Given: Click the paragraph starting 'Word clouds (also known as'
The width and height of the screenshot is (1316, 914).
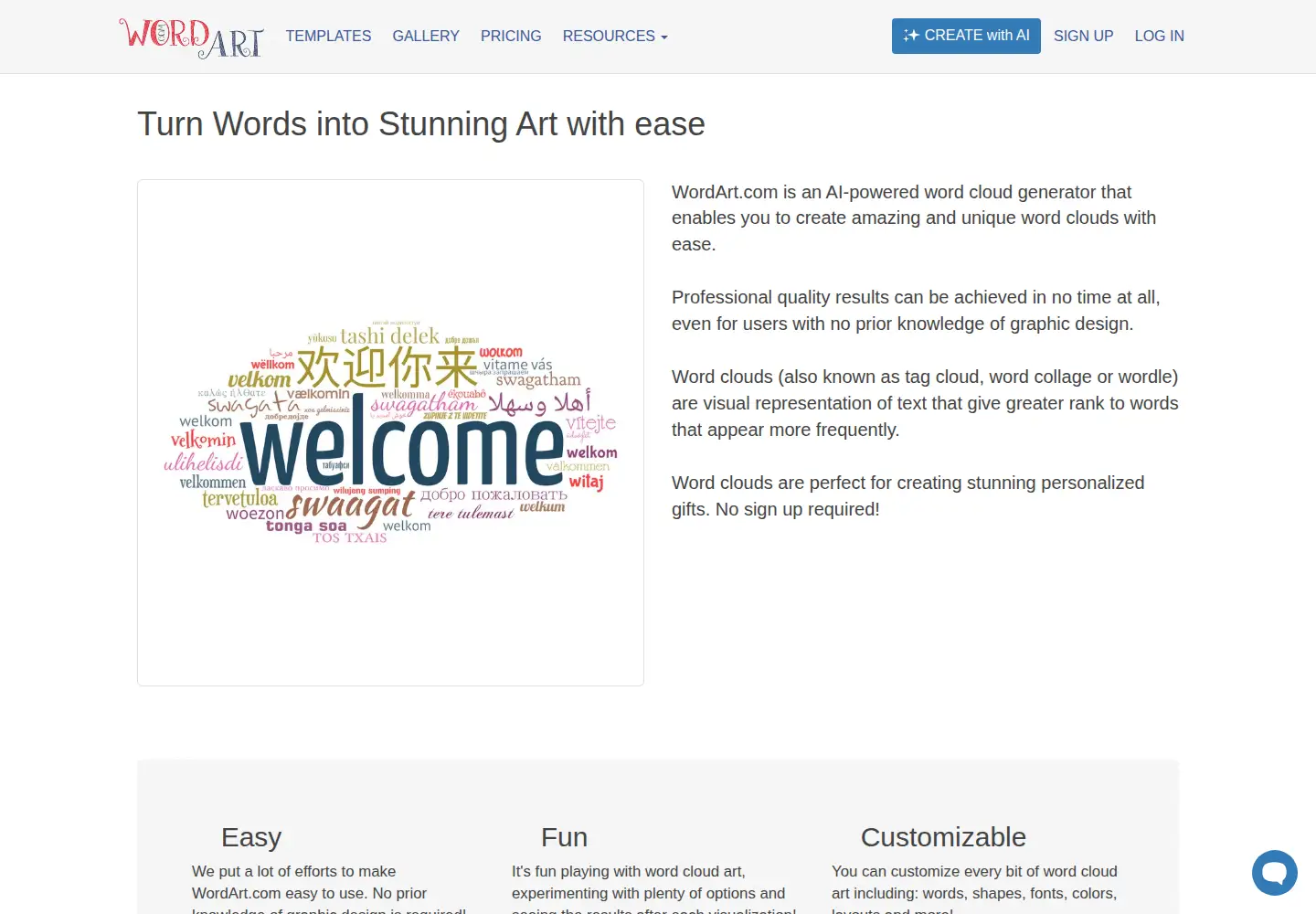Looking at the screenshot, I should pyautogui.click(x=925, y=403).
